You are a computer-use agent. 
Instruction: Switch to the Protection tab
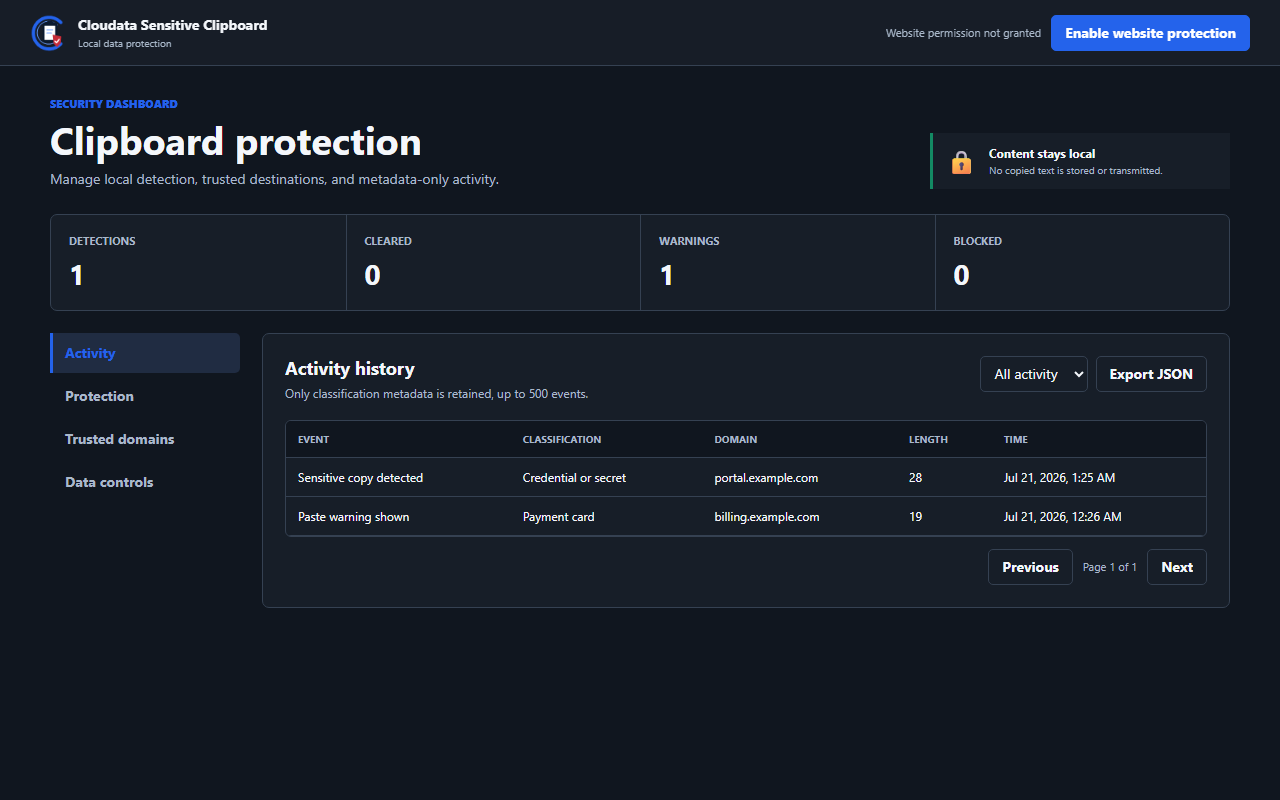pos(145,396)
